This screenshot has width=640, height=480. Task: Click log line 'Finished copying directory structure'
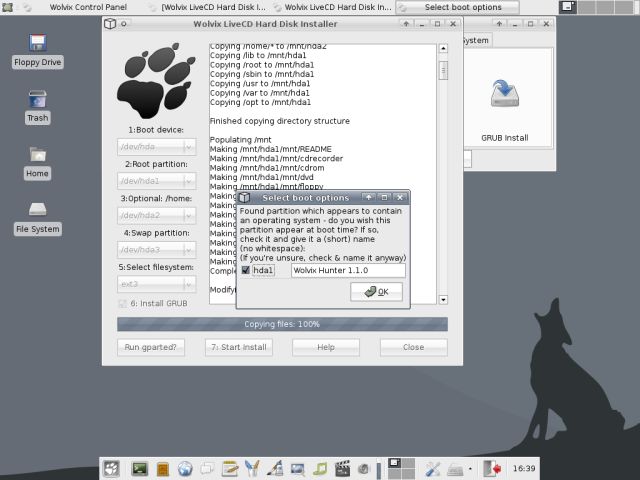[x=280, y=121]
